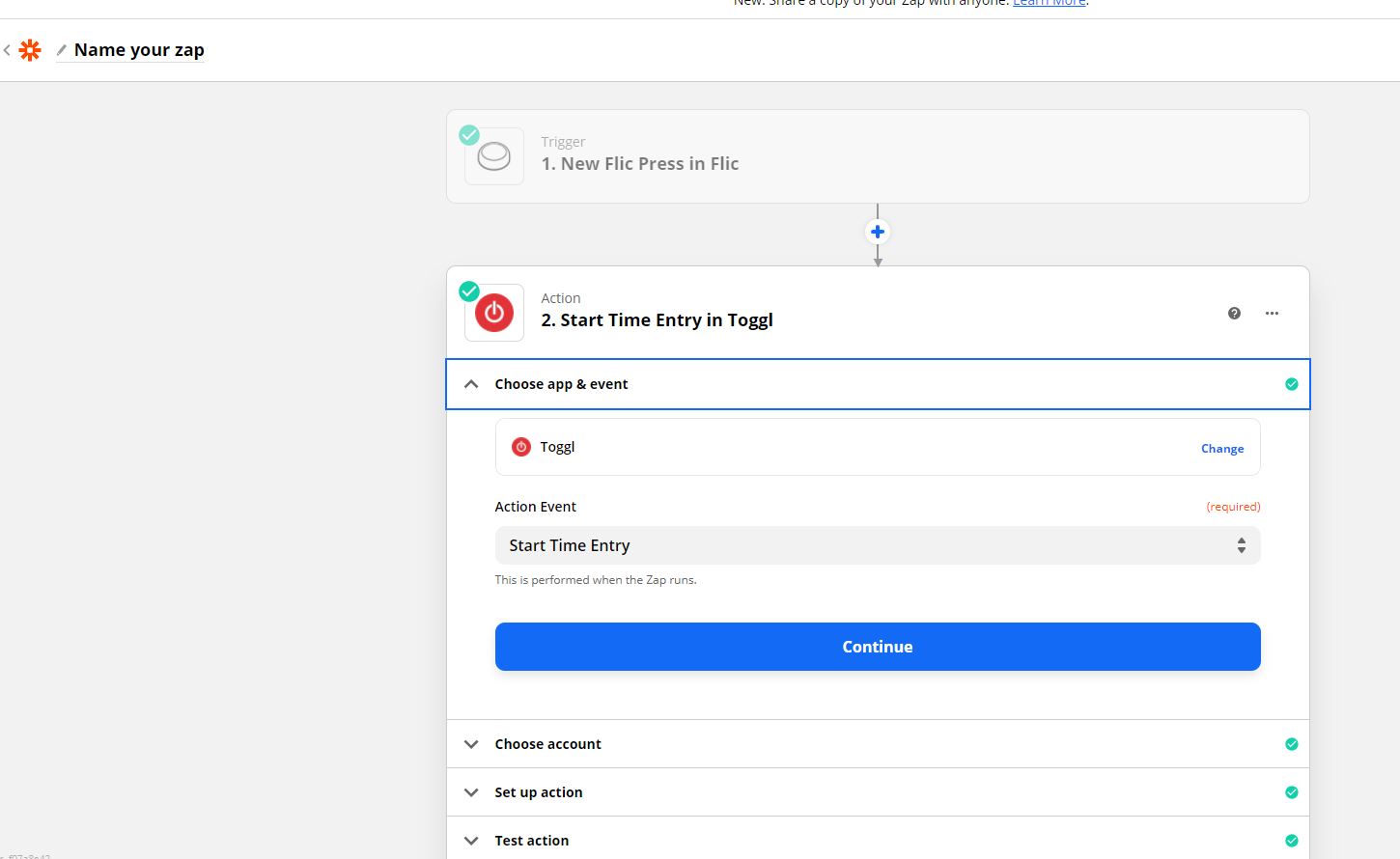Click the back arrow beside Zapier logo
The image size is (1400, 859).
pos(8,50)
